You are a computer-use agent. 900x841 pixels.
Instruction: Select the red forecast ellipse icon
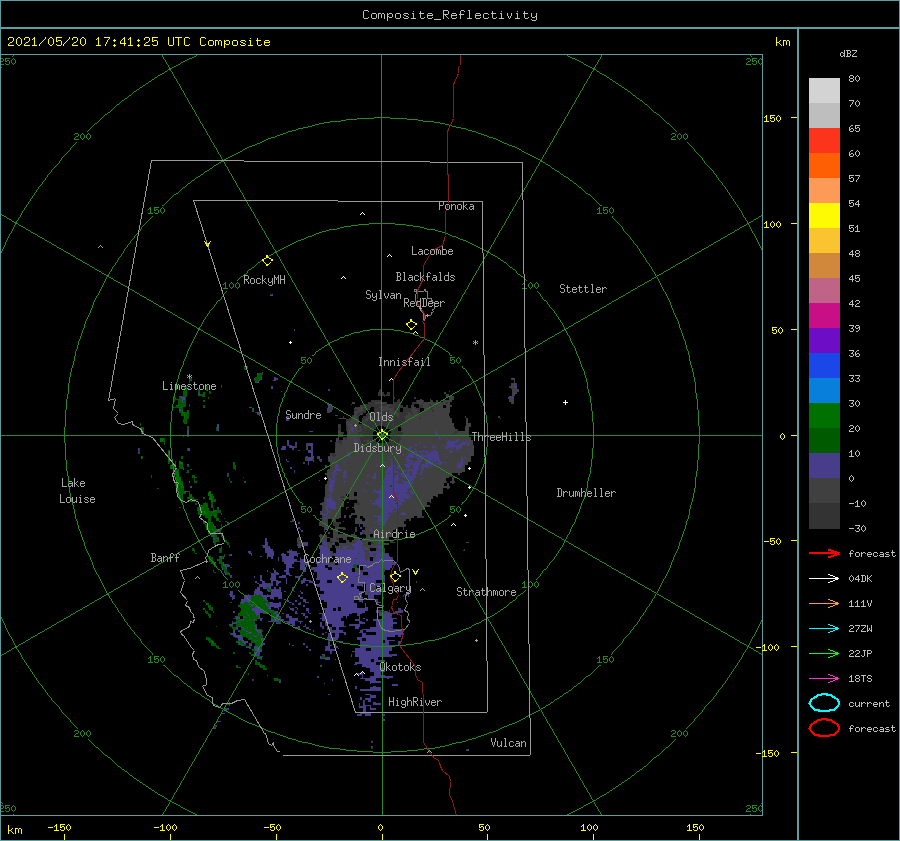[x=824, y=728]
